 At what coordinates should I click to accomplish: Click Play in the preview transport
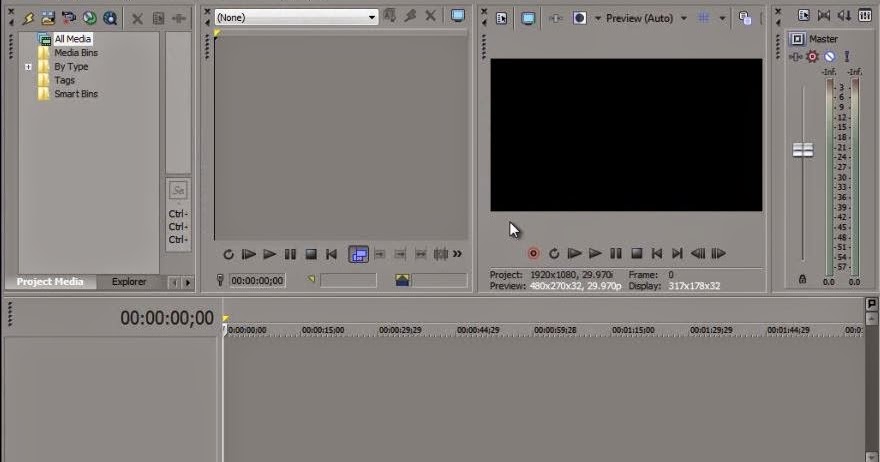pyautogui.click(x=595, y=254)
